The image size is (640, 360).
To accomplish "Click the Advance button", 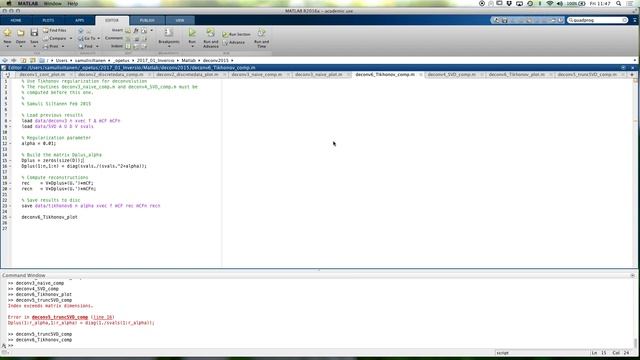I will (x=234, y=42).
